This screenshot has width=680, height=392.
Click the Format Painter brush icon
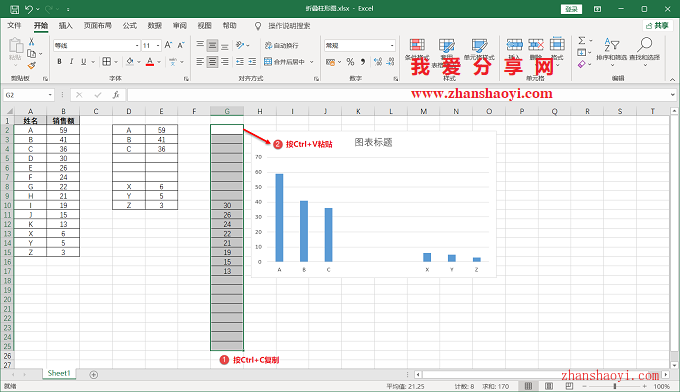point(31,65)
